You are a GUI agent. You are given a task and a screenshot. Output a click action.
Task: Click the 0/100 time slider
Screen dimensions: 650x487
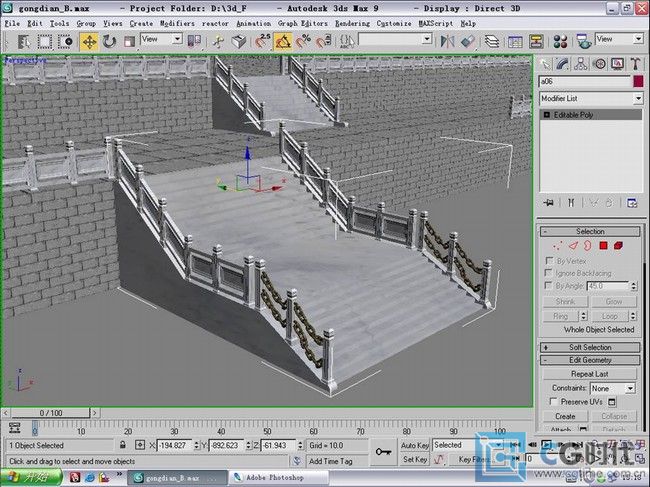point(51,413)
